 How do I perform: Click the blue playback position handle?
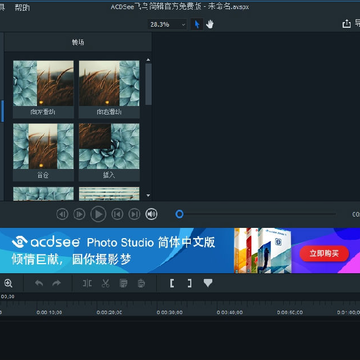(x=179, y=214)
